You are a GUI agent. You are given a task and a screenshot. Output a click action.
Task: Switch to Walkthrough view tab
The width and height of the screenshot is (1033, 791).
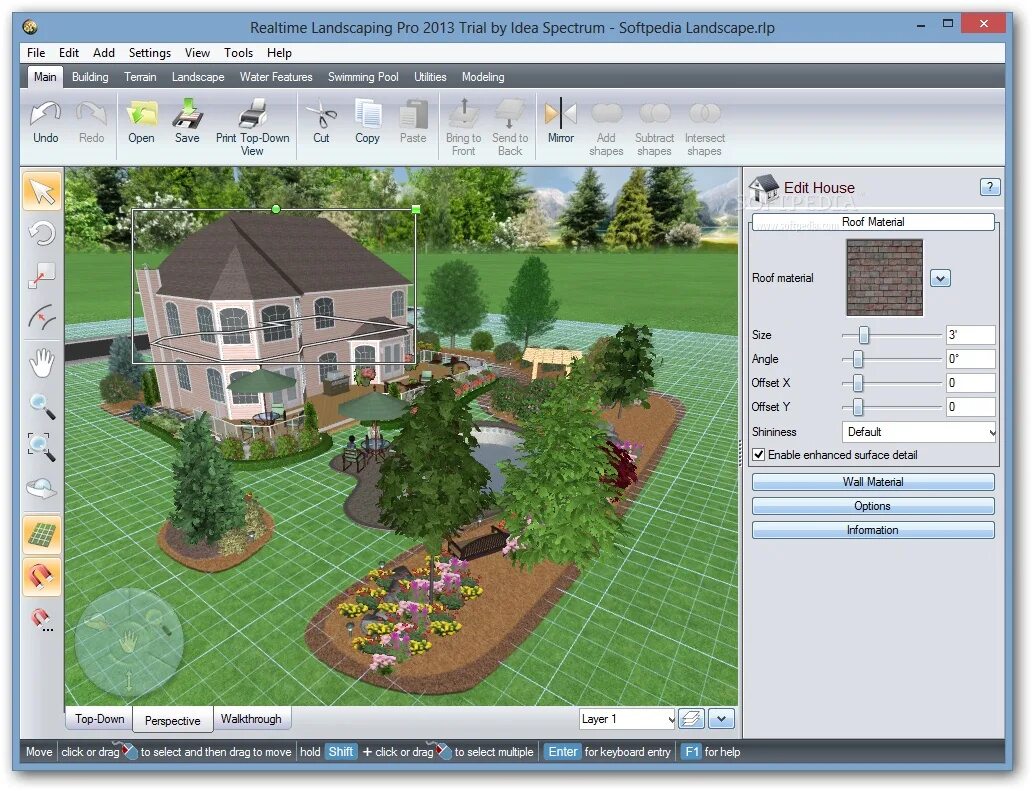(x=251, y=719)
